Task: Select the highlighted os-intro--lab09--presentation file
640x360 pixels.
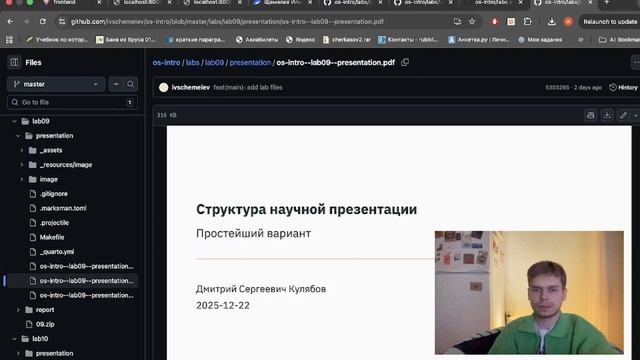Action: [x=72, y=281]
